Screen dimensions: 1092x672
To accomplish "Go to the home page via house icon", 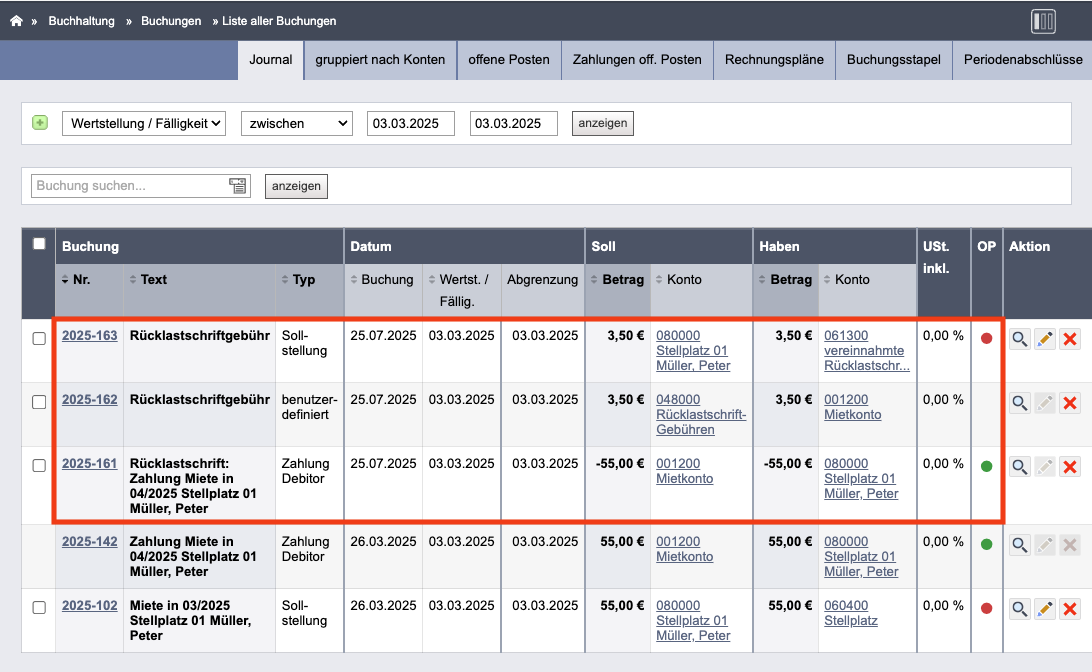I will coord(16,21).
